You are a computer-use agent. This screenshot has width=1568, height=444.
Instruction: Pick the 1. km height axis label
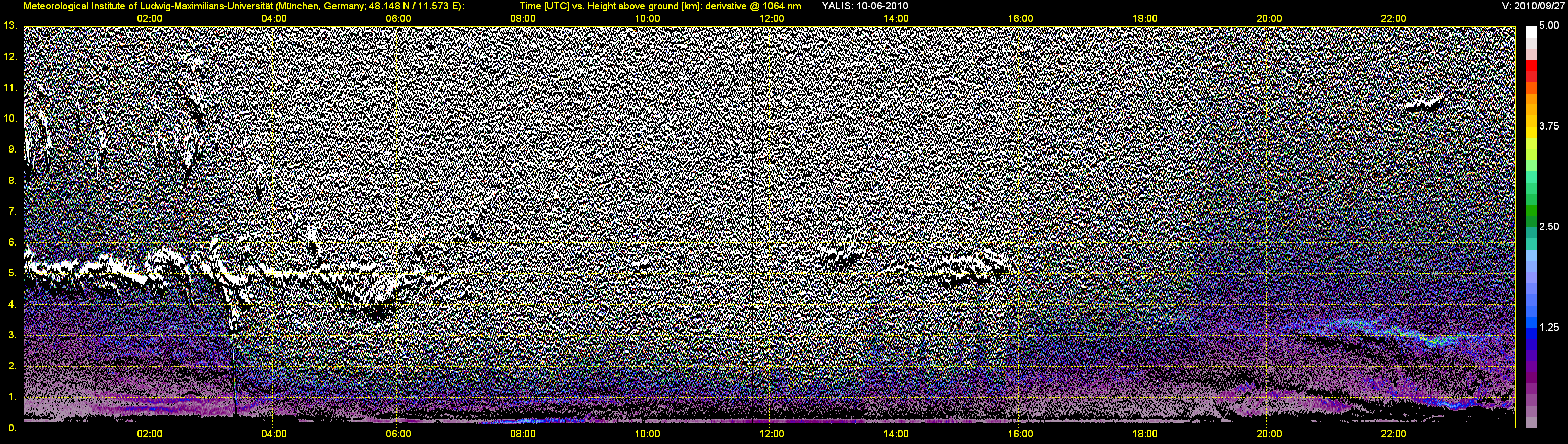pos(11,397)
